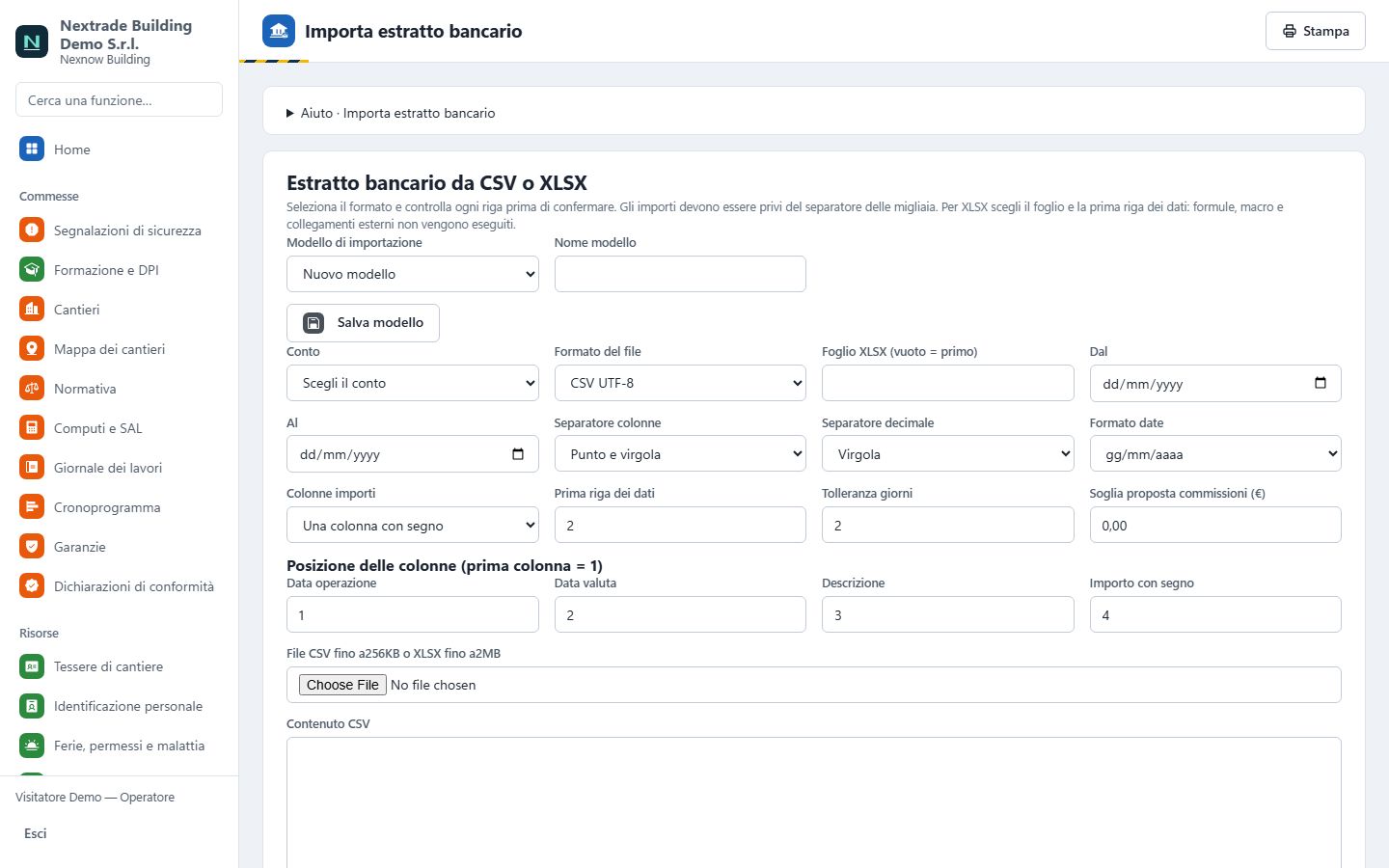Screen dimensions: 1389x868
Task: Click the Stampa print button
Action: pyautogui.click(x=1316, y=31)
